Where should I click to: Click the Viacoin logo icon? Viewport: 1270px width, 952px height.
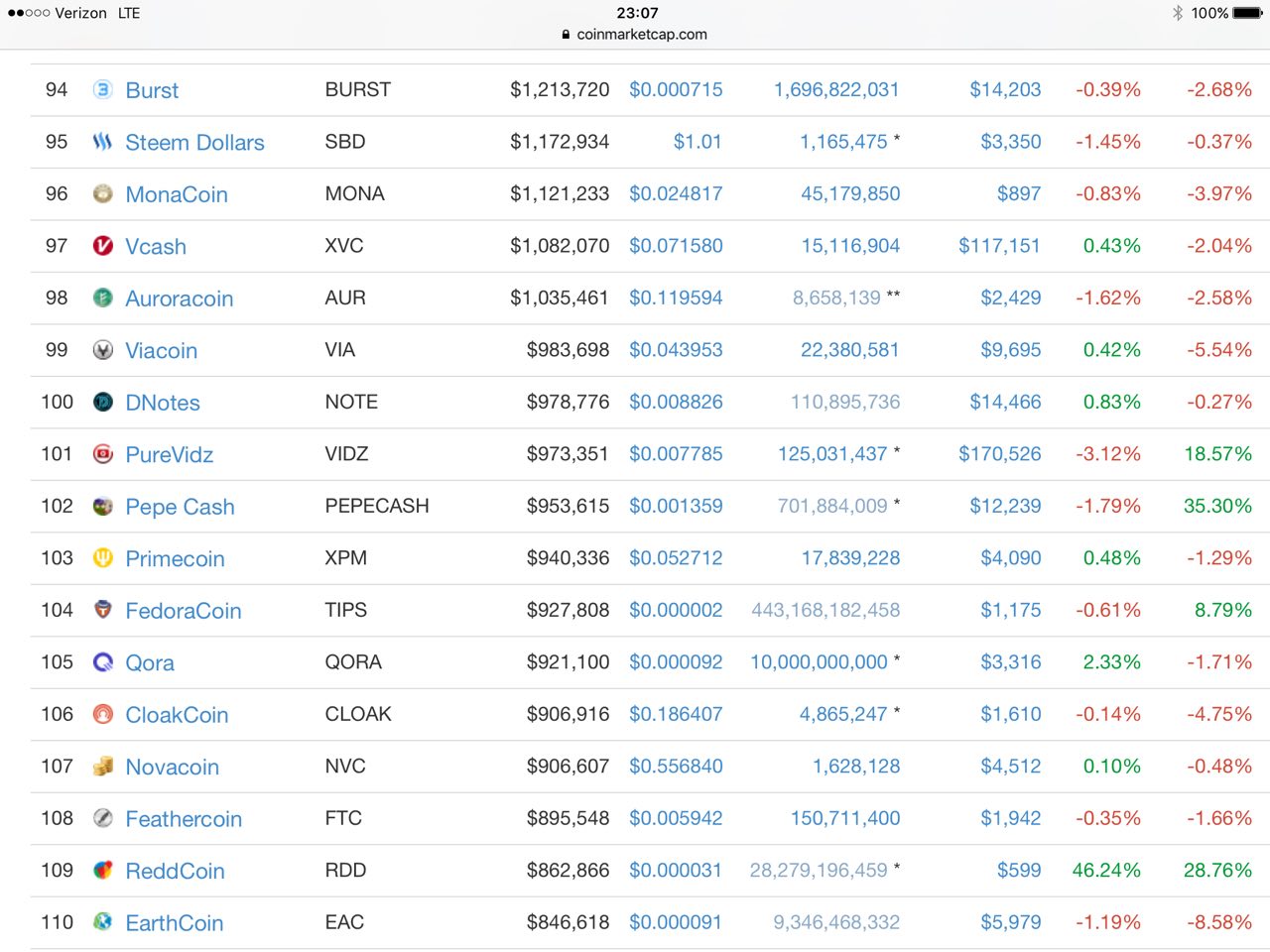102,350
